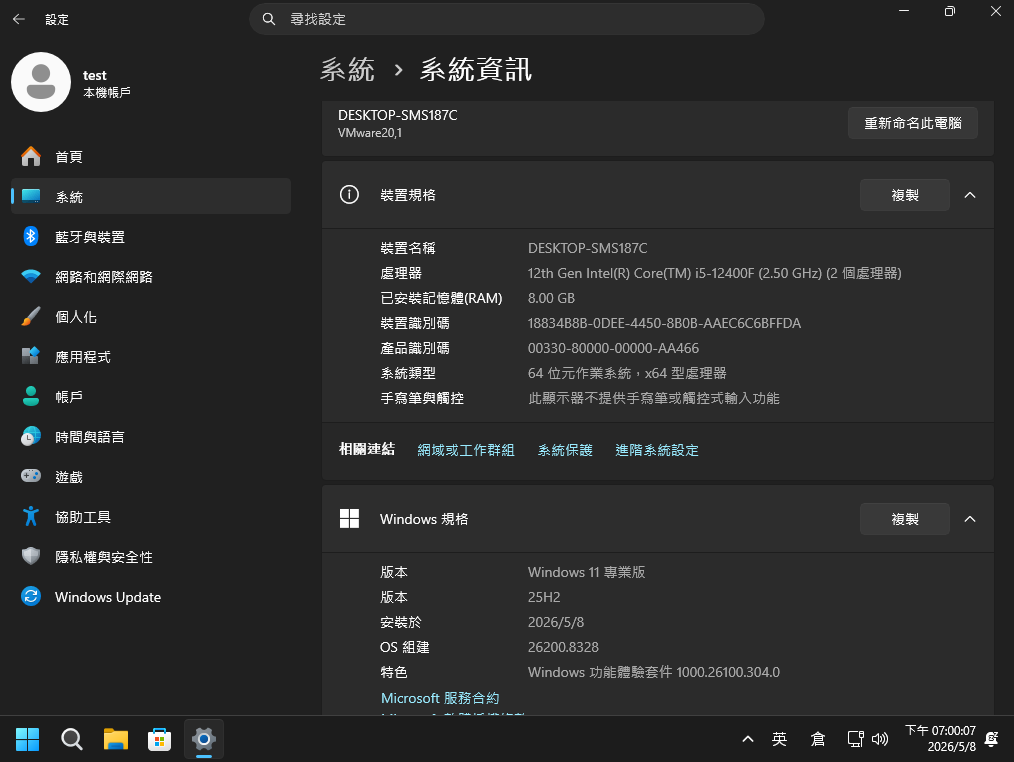Click version value 25H2

coord(544,597)
